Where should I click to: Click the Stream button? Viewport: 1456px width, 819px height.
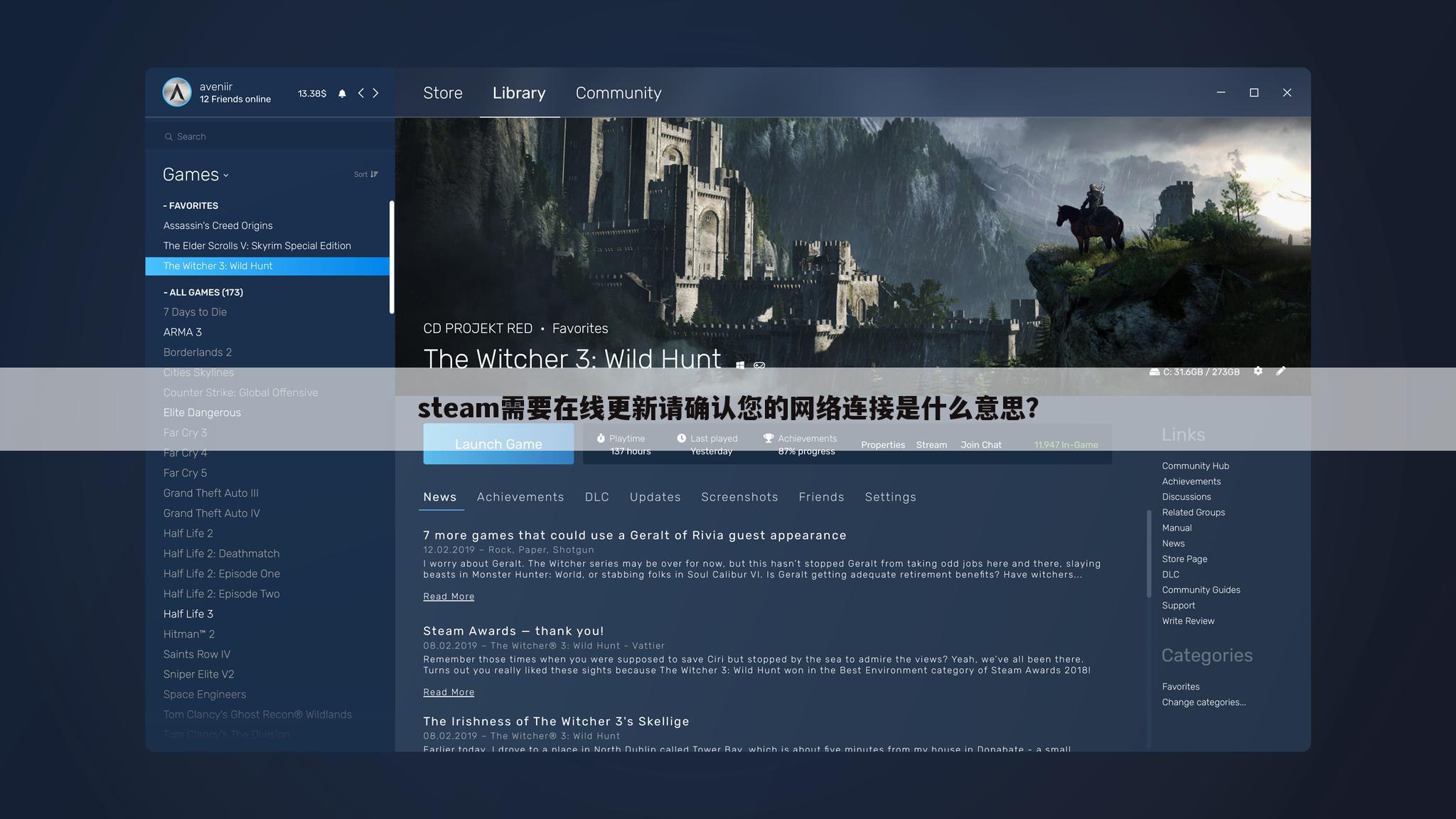coord(931,445)
